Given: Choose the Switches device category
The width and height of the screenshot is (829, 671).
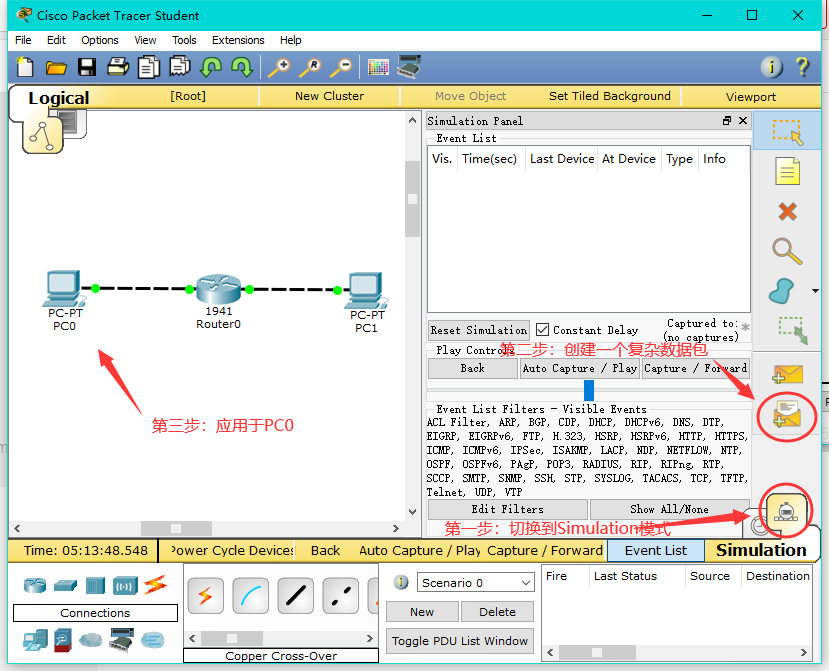Looking at the screenshot, I should pos(65,585).
